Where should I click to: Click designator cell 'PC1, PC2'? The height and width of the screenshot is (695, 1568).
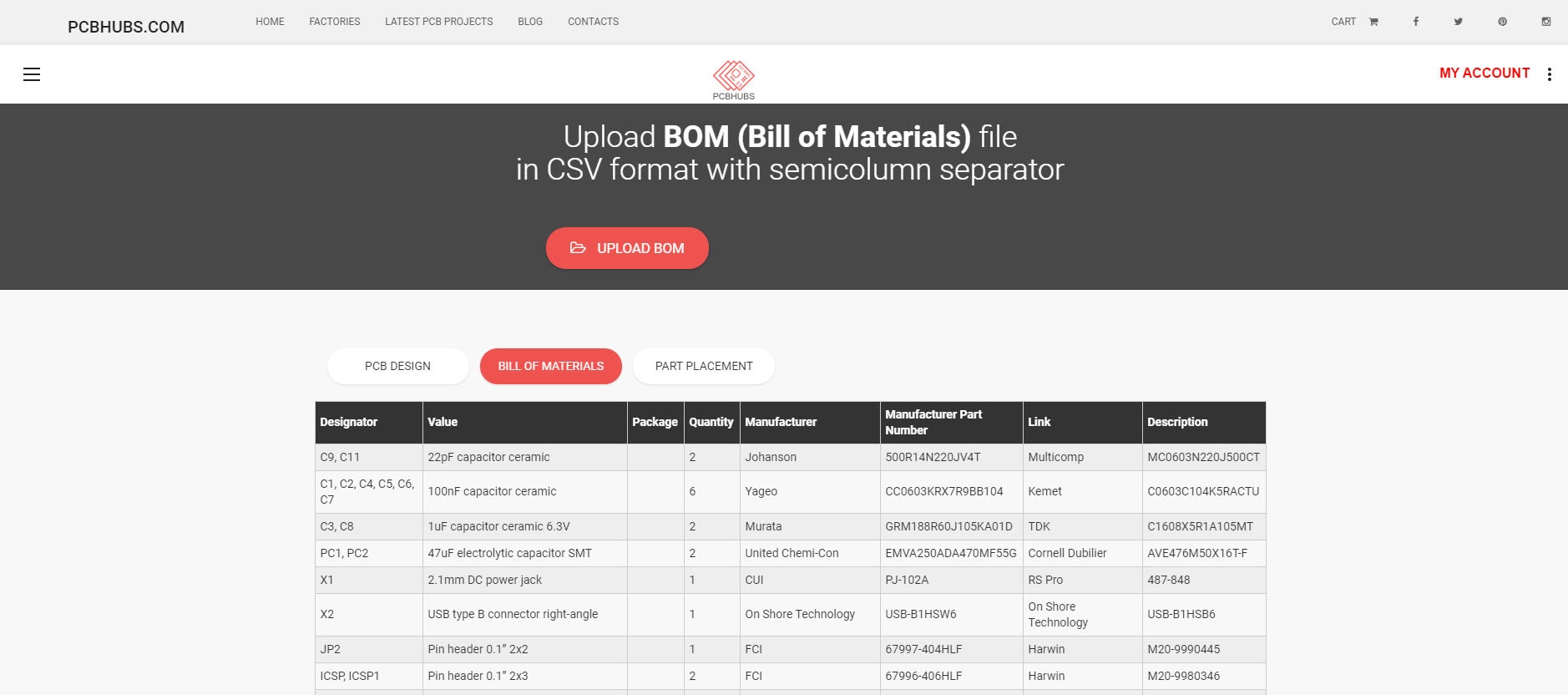tap(369, 553)
